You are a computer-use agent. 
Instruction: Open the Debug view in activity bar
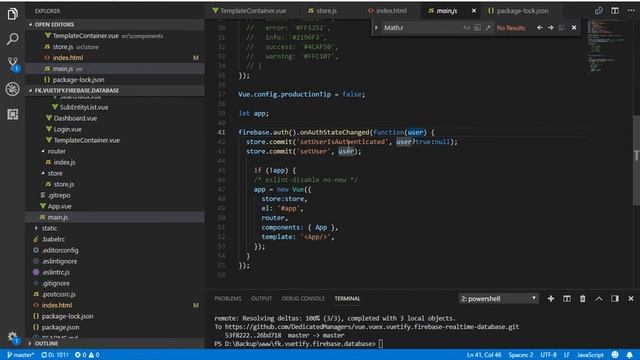tap(13, 89)
